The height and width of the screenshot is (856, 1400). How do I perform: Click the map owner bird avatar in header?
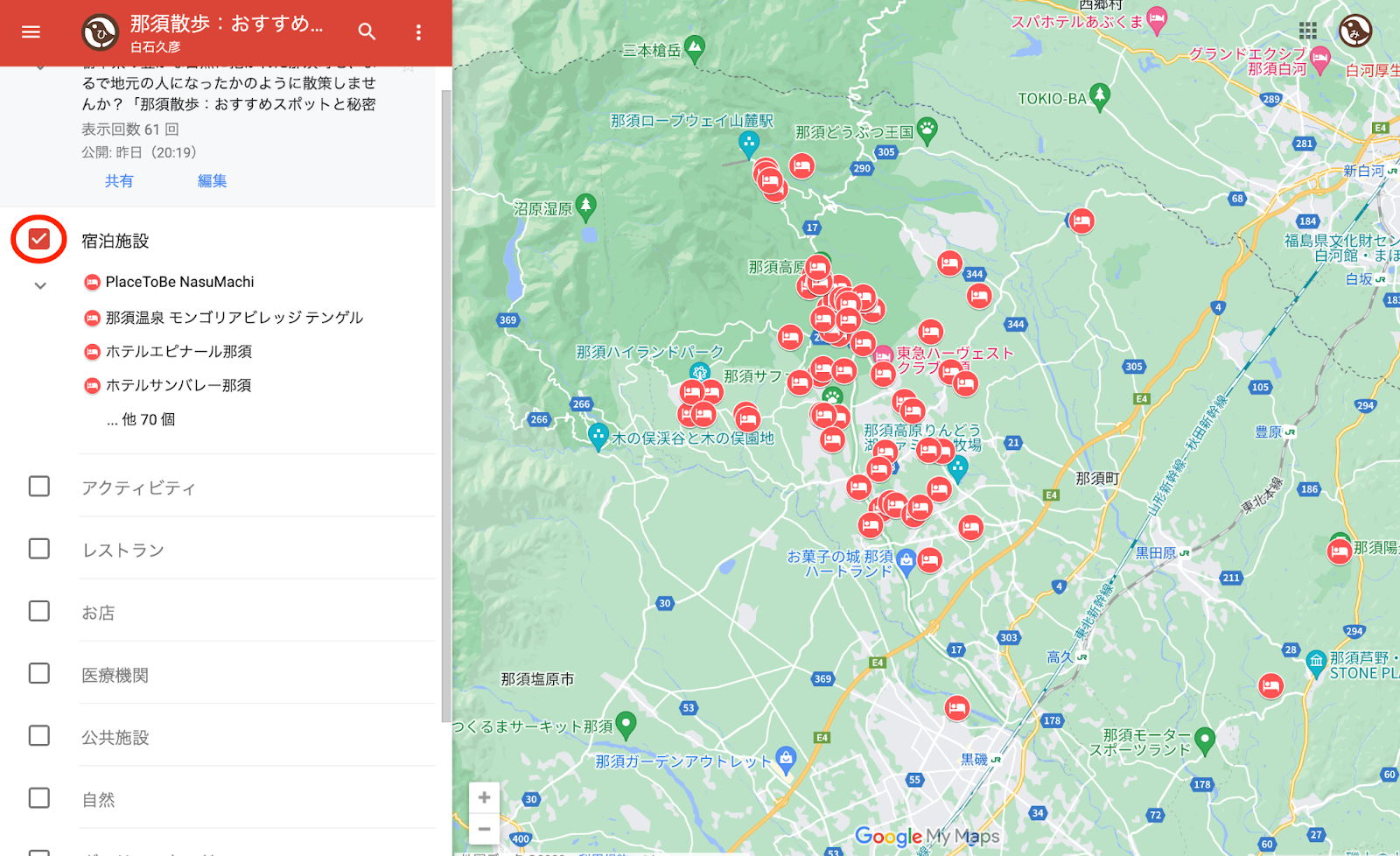[100, 32]
